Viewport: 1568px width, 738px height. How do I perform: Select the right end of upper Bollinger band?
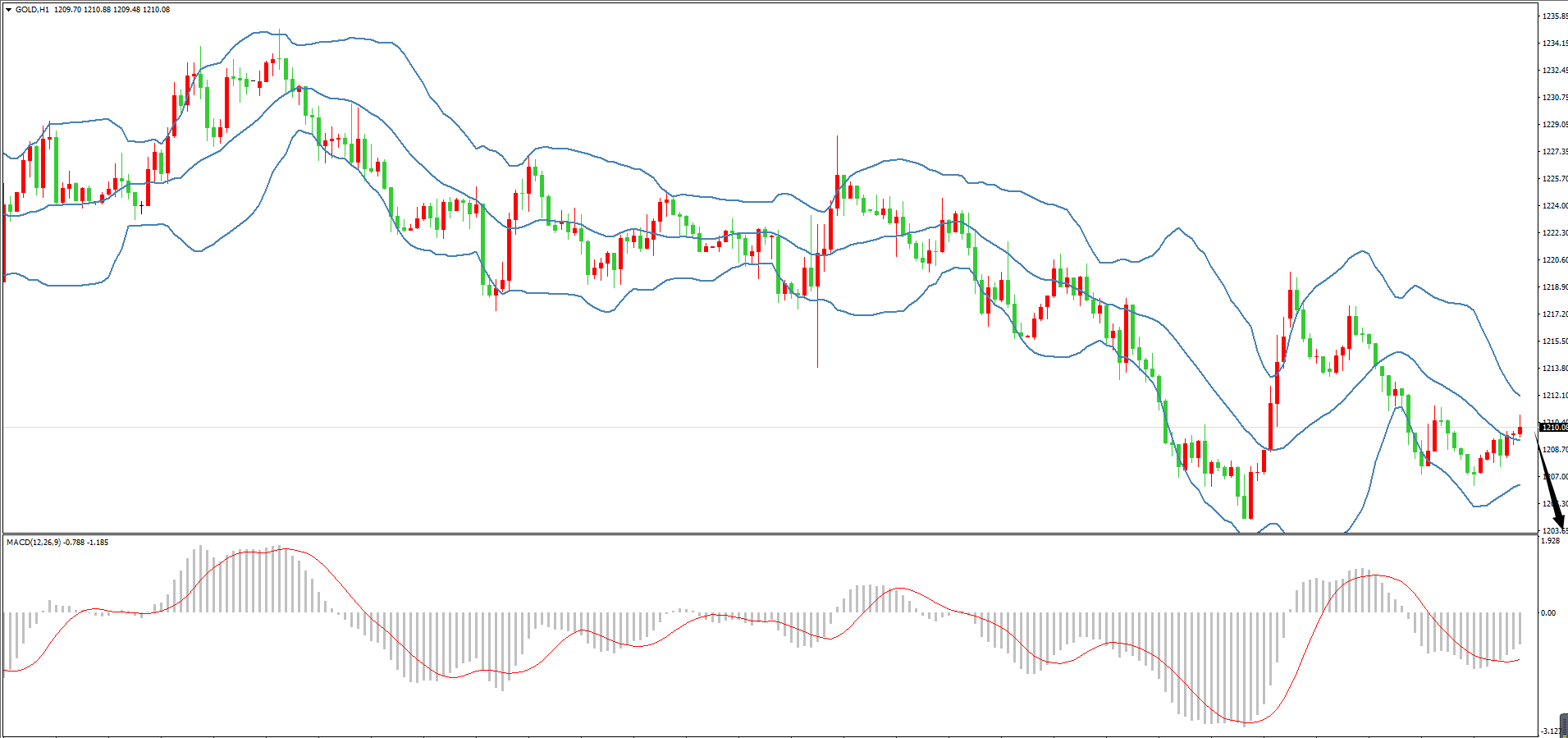point(1519,396)
